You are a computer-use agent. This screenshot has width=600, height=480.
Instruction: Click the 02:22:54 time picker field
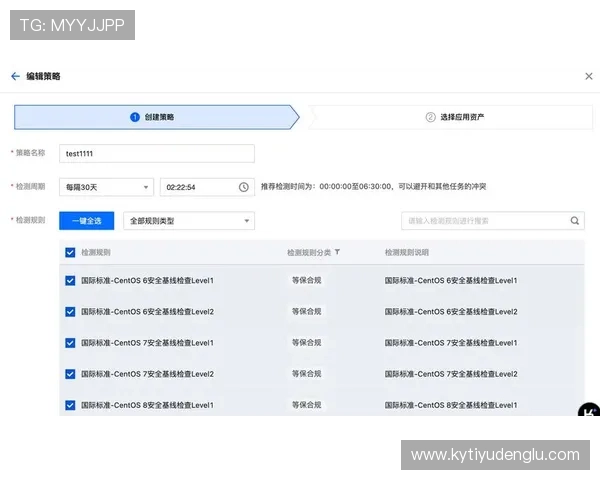pos(207,187)
